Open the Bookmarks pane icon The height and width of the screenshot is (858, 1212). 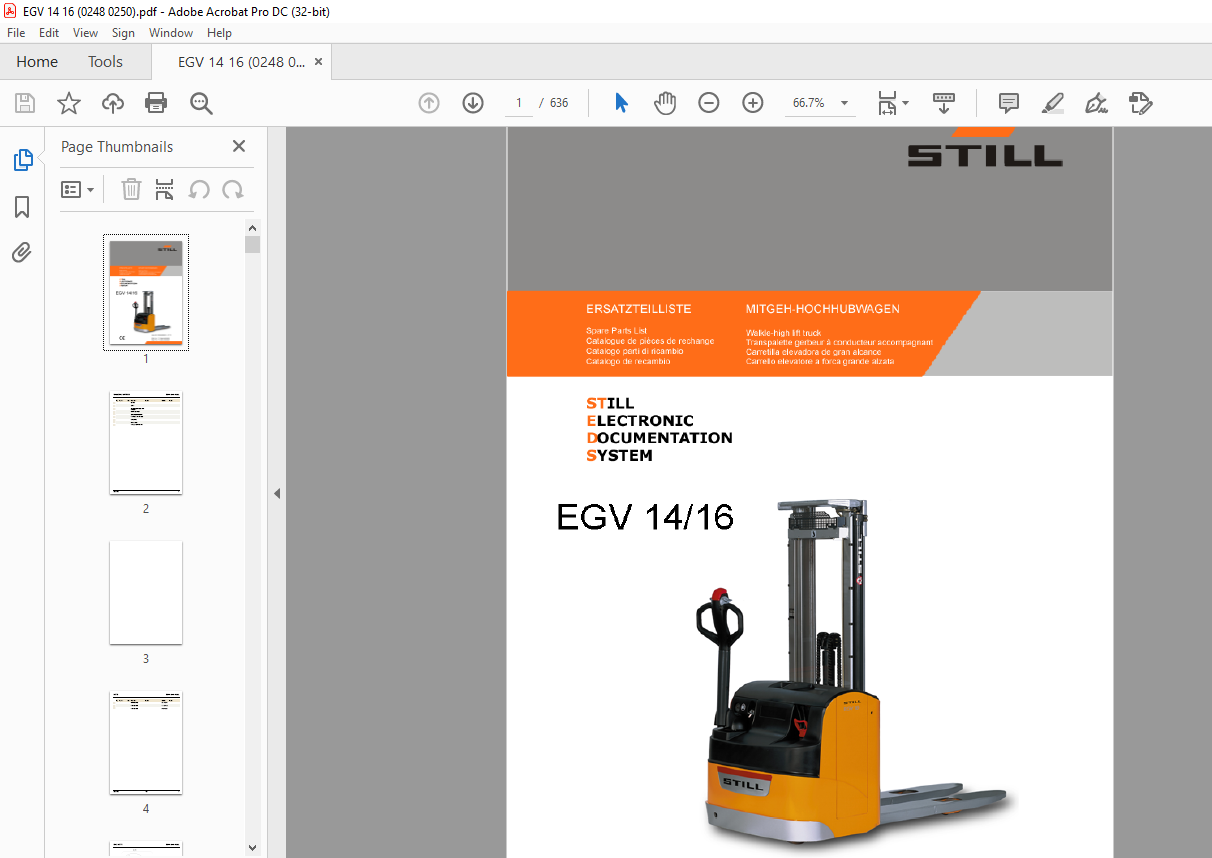pyautogui.click(x=22, y=207)
